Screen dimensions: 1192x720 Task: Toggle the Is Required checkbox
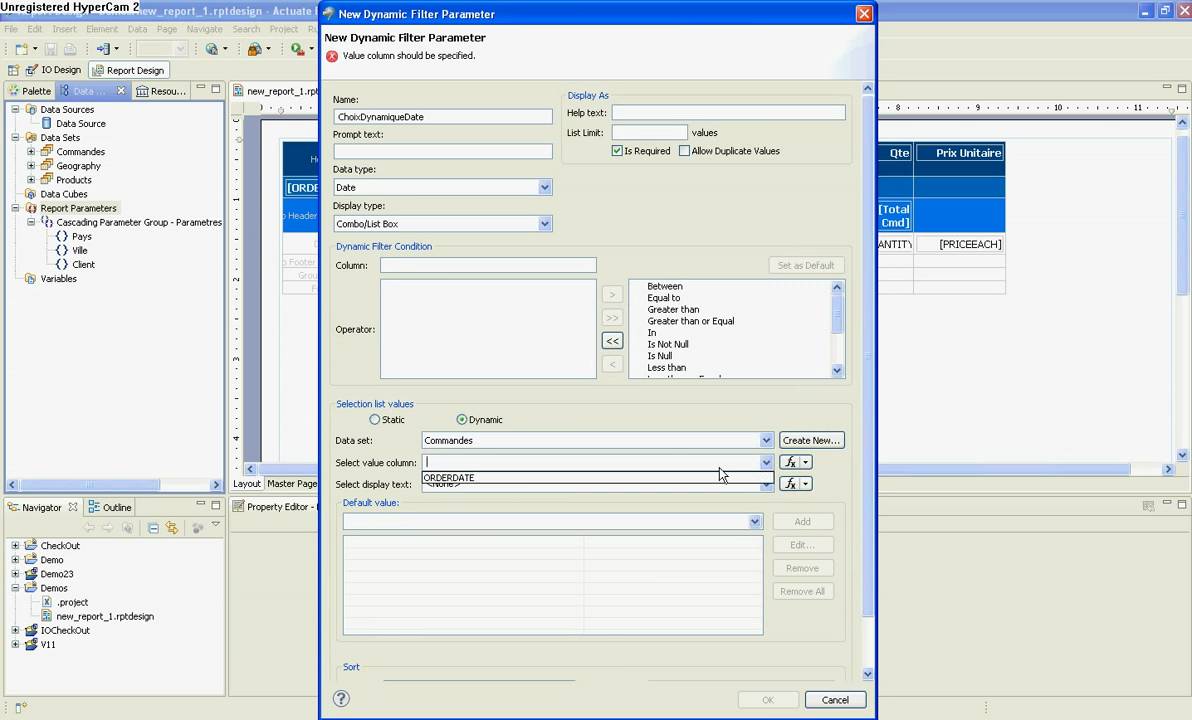(617, 151)
